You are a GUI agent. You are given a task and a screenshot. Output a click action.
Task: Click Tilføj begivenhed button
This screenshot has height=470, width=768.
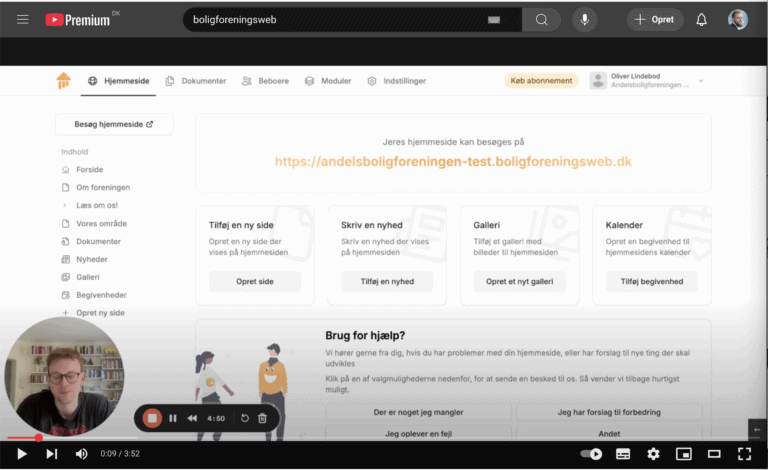(651, 282)
